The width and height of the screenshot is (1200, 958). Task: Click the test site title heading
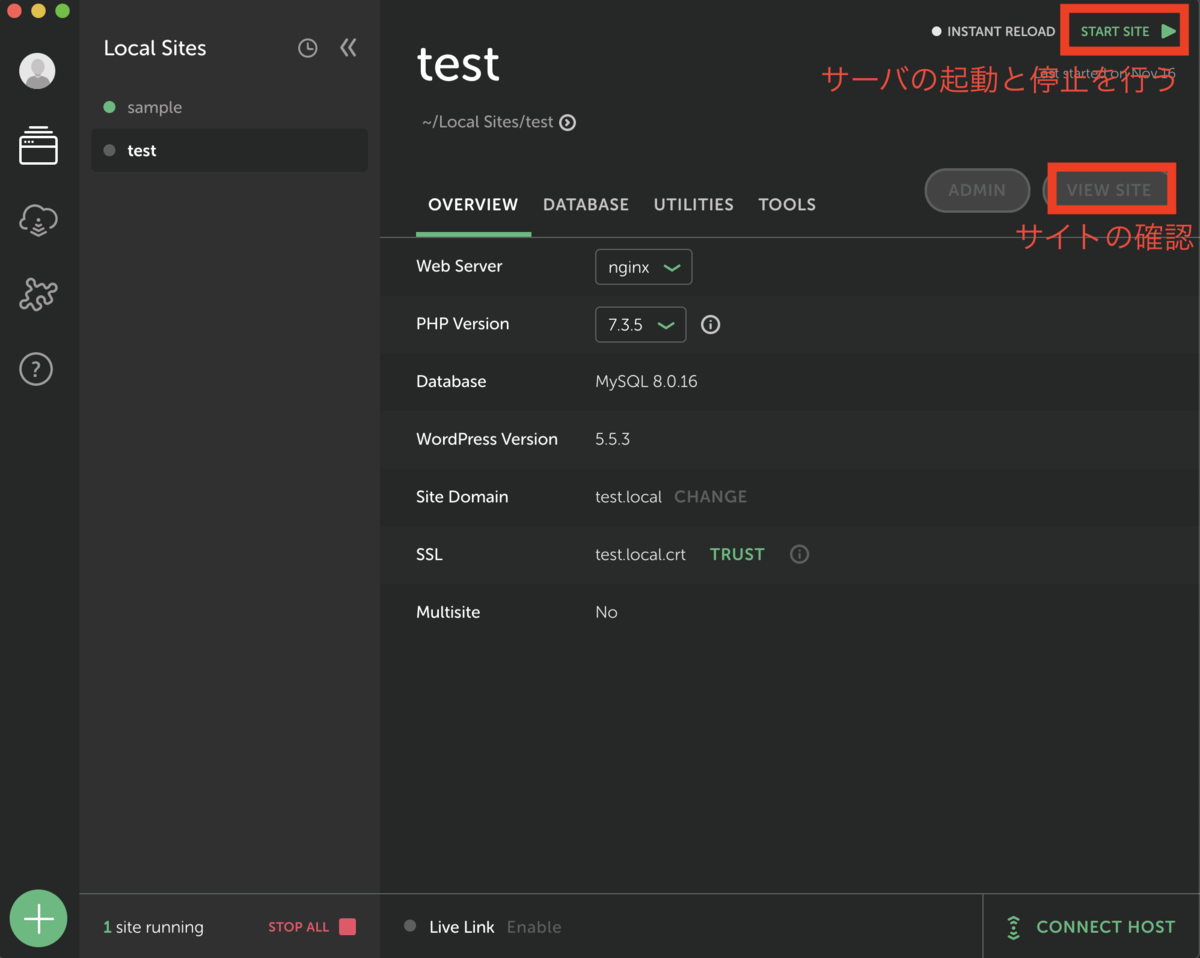458,64
